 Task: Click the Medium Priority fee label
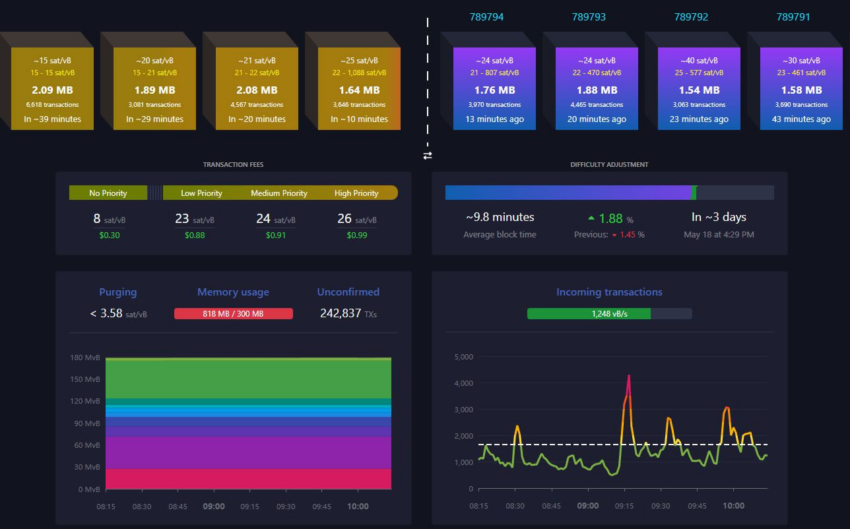[279, 193]
